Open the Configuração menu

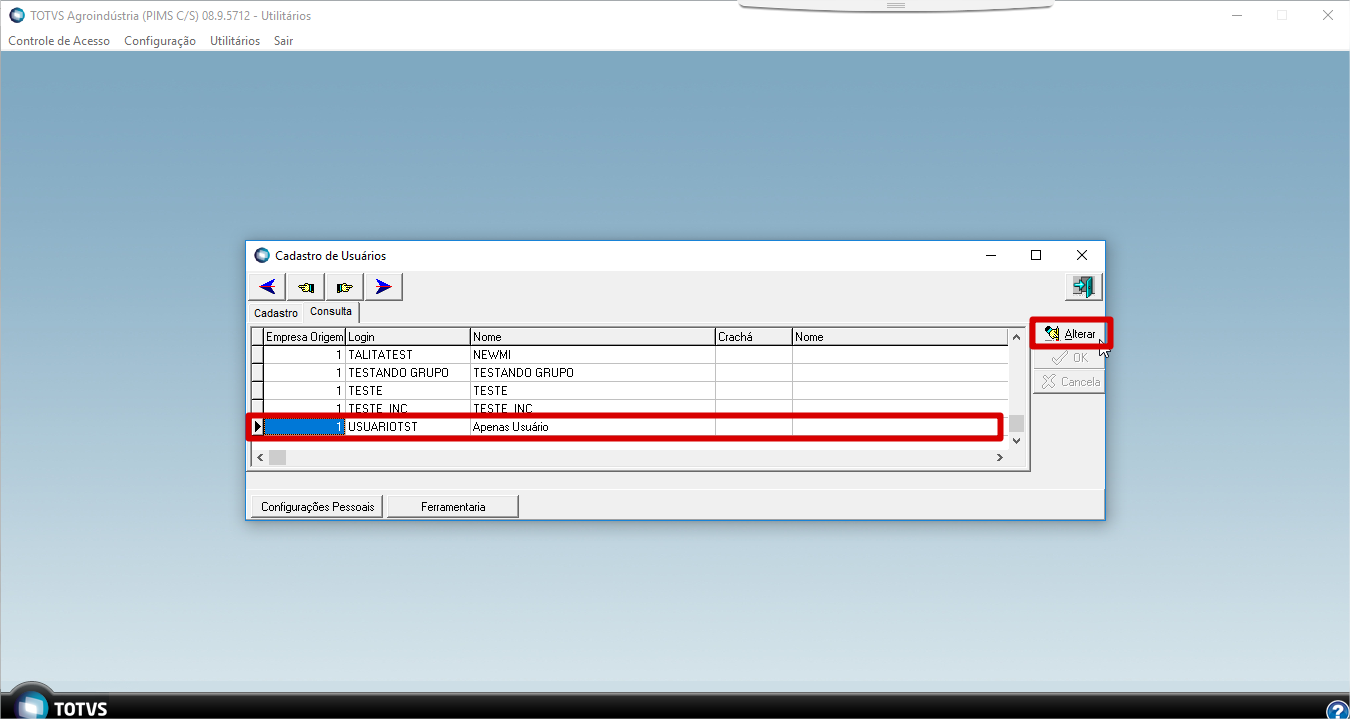(x=160, y=41)
